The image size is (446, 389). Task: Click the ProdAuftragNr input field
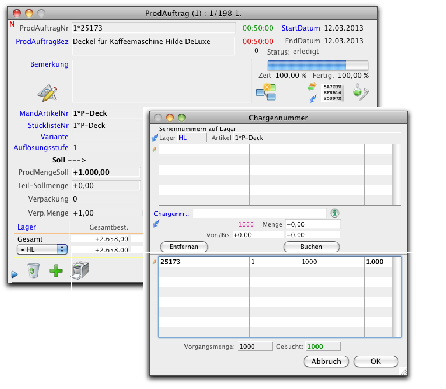(x=153, y=28)
